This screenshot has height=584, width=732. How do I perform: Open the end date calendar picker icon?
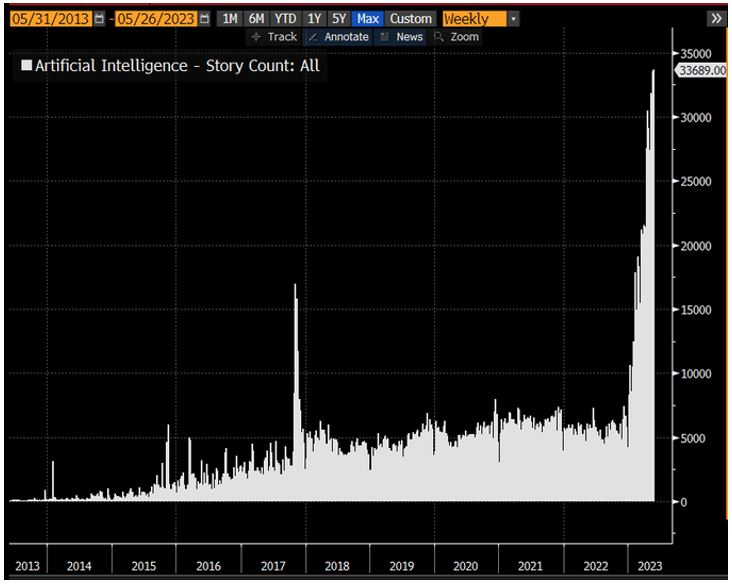pyautogui.click(x=204, y=19)
